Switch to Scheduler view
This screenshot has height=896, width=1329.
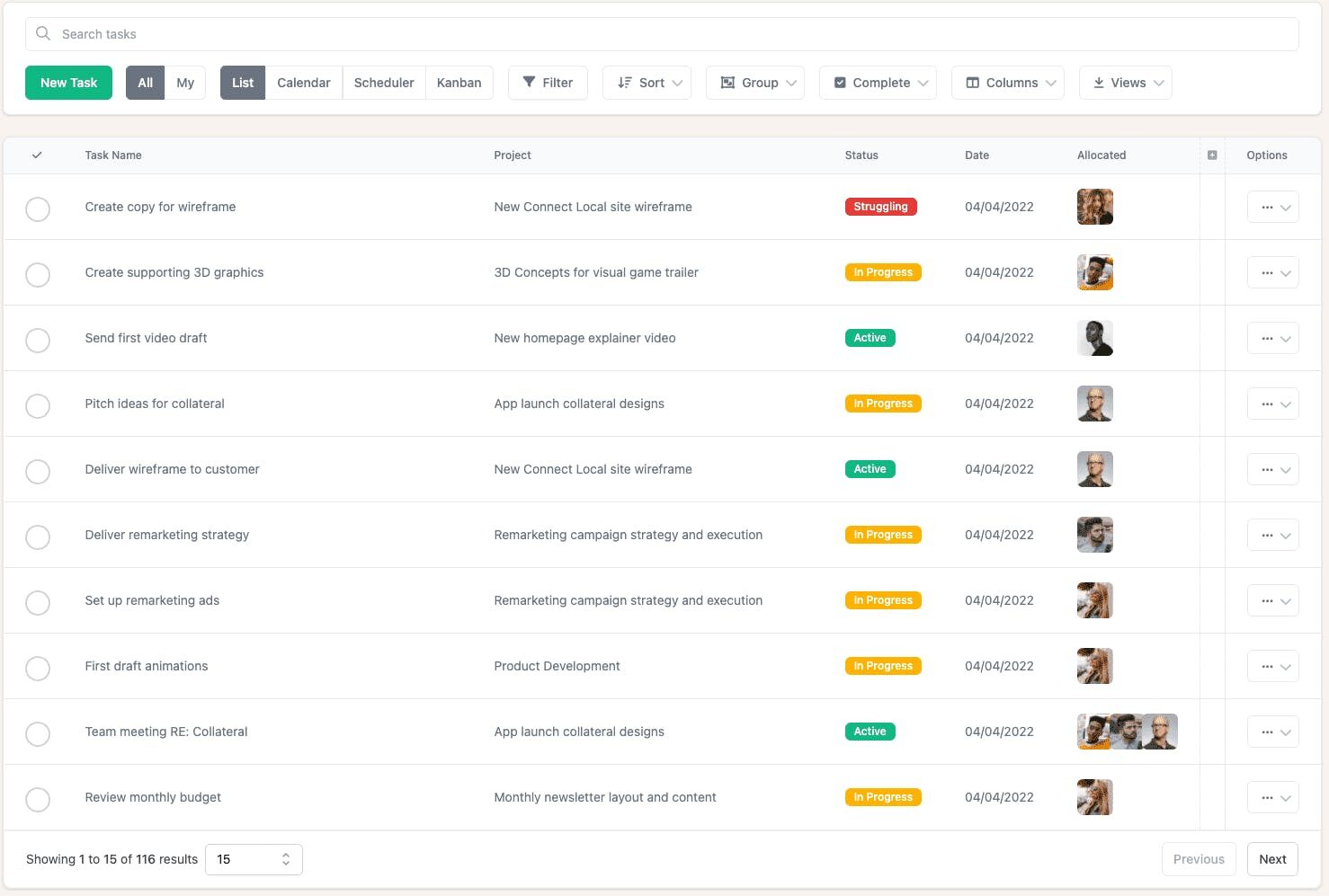coord(384,83)
